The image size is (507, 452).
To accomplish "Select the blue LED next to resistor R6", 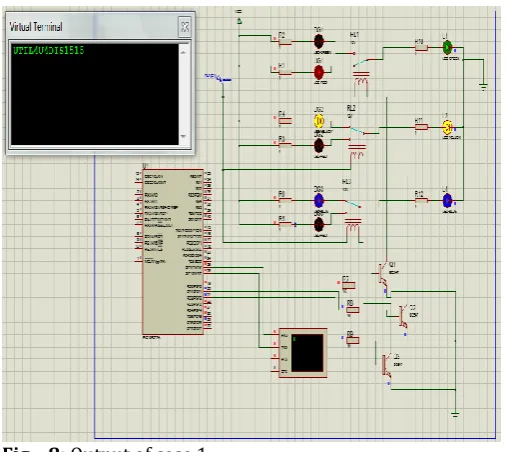I will pyautogui.click(x=319, y=200).
